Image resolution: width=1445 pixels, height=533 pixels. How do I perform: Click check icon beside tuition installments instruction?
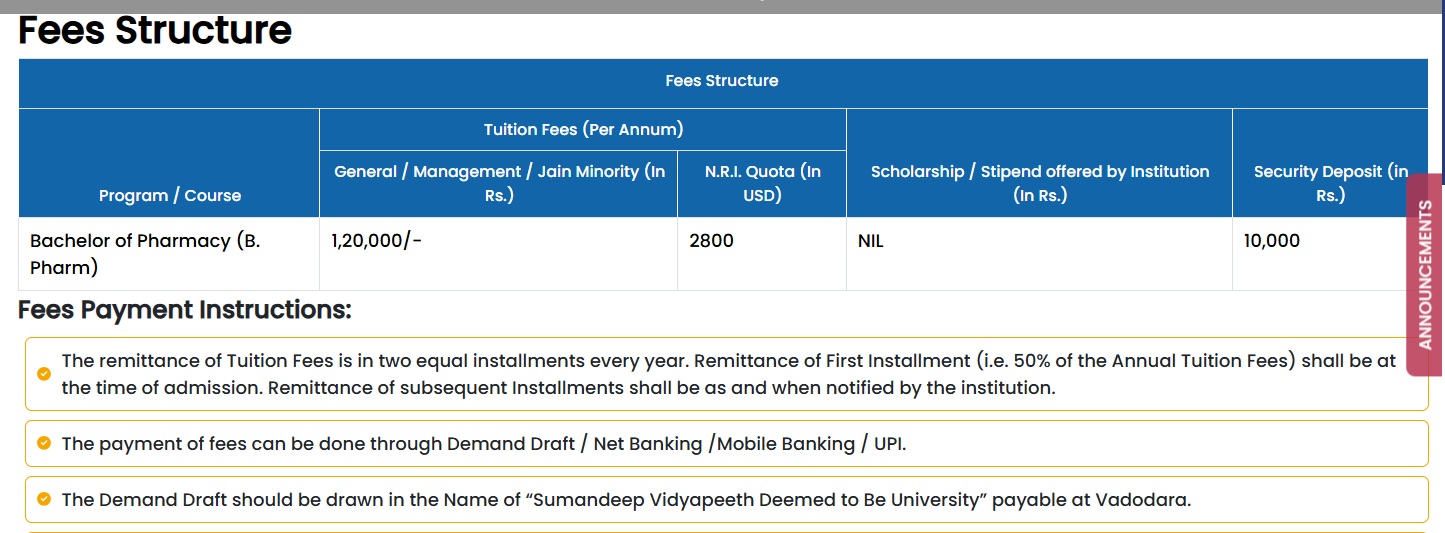(44, 374)
